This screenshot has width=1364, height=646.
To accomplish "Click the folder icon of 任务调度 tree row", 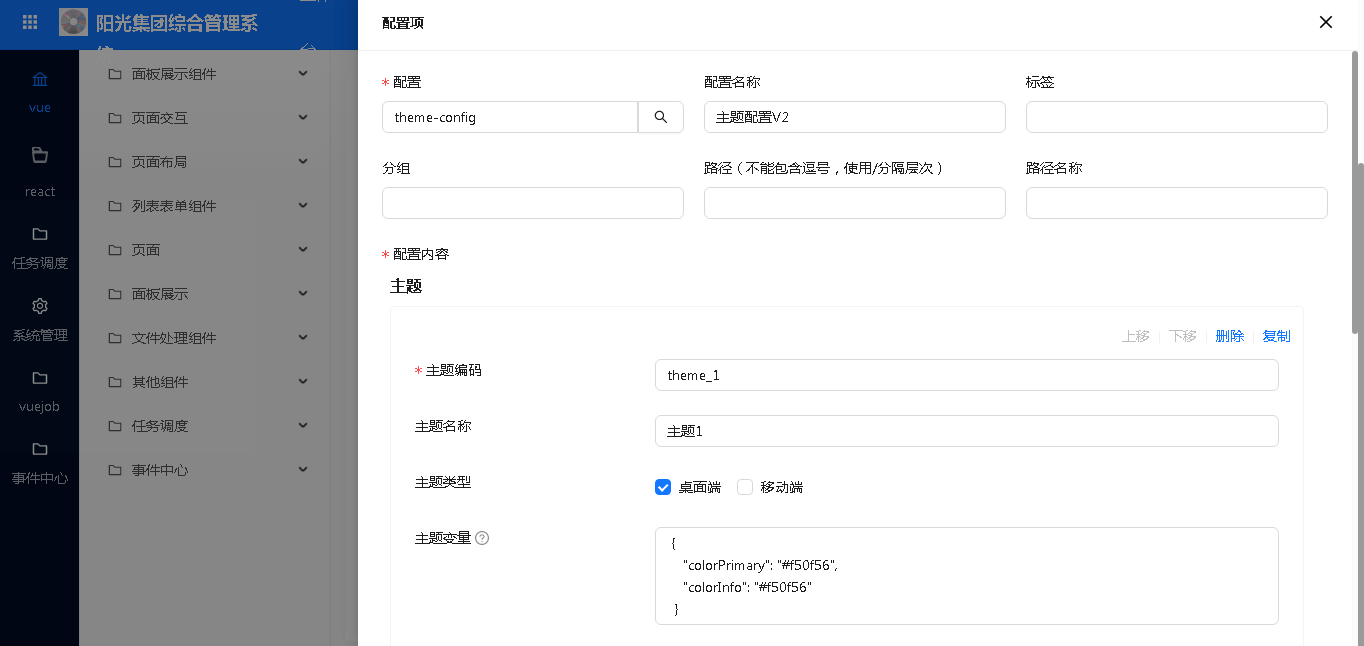I will [114, 426].
